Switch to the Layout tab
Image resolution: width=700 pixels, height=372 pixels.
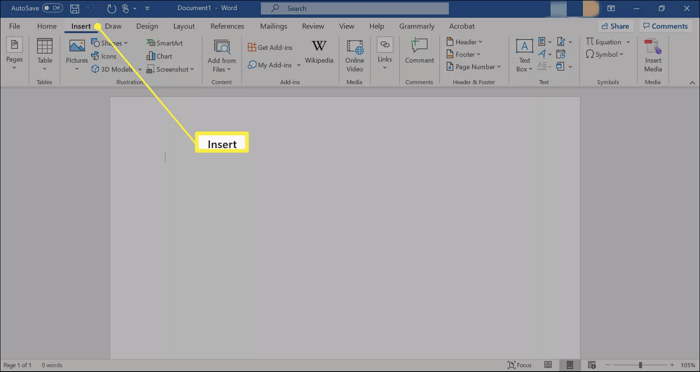(x=184, y=26)
